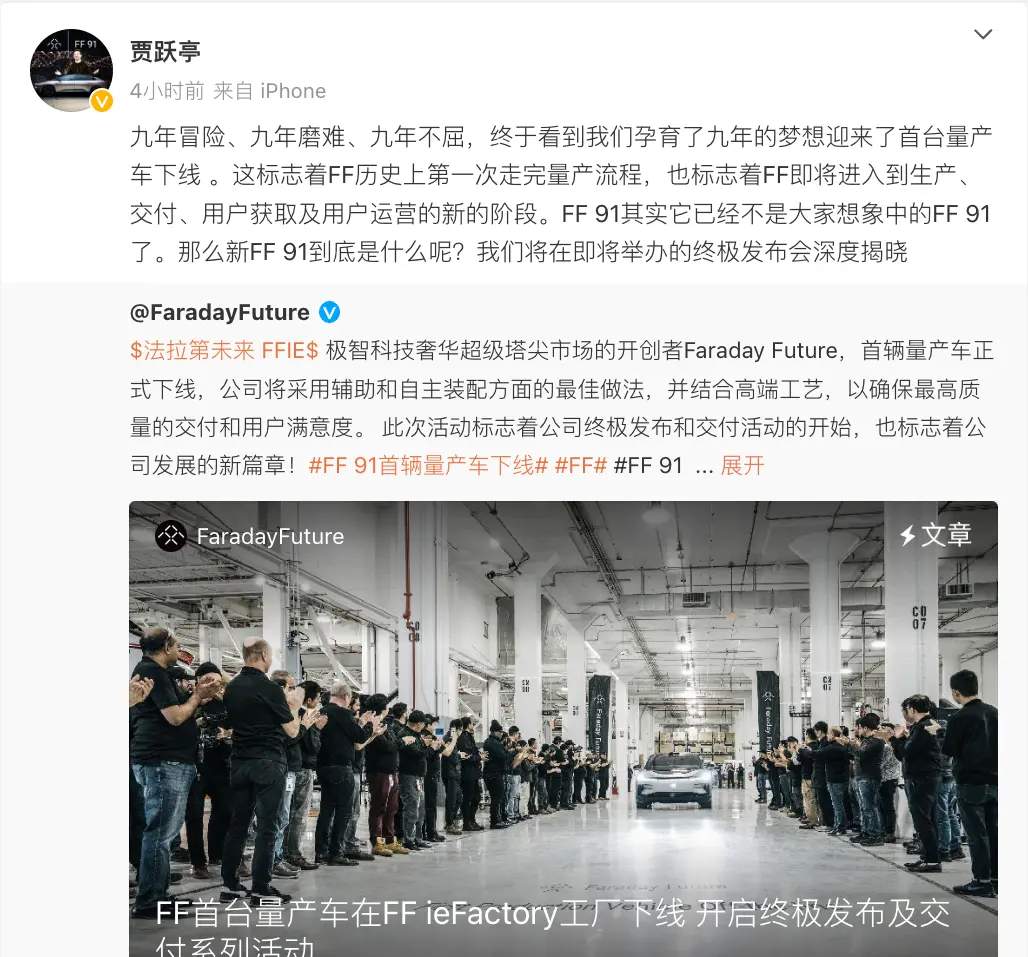Open the #FF# hashtag
Screen dimensions: 1028x957
(x=580, y=465)
